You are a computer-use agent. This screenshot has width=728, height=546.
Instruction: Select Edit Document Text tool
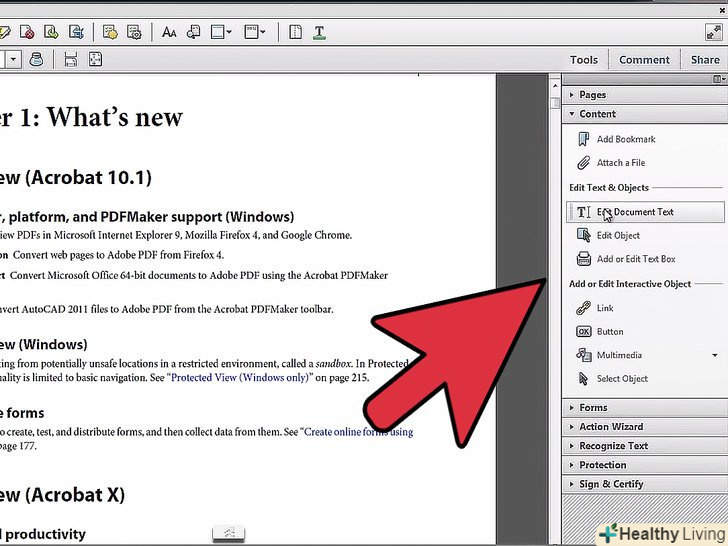coord(645,212)
